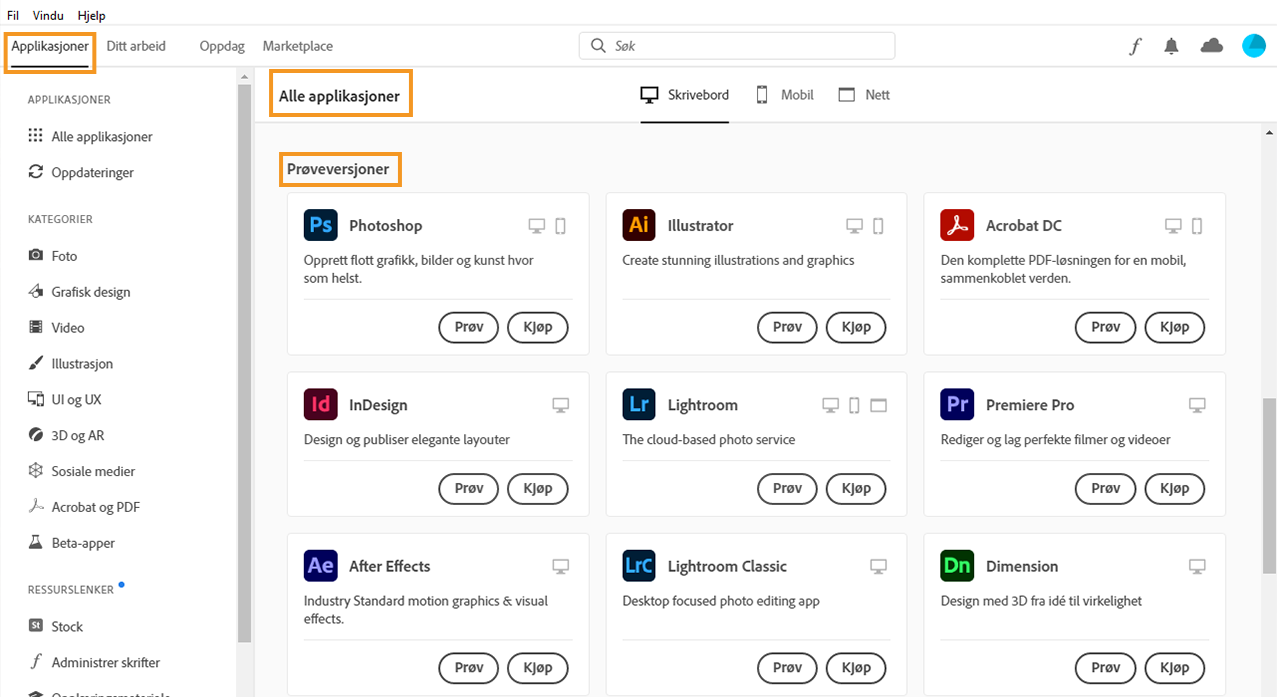Select the Grafisk design category
This screenshot has height=697, width=1277.
click(91, 291)
